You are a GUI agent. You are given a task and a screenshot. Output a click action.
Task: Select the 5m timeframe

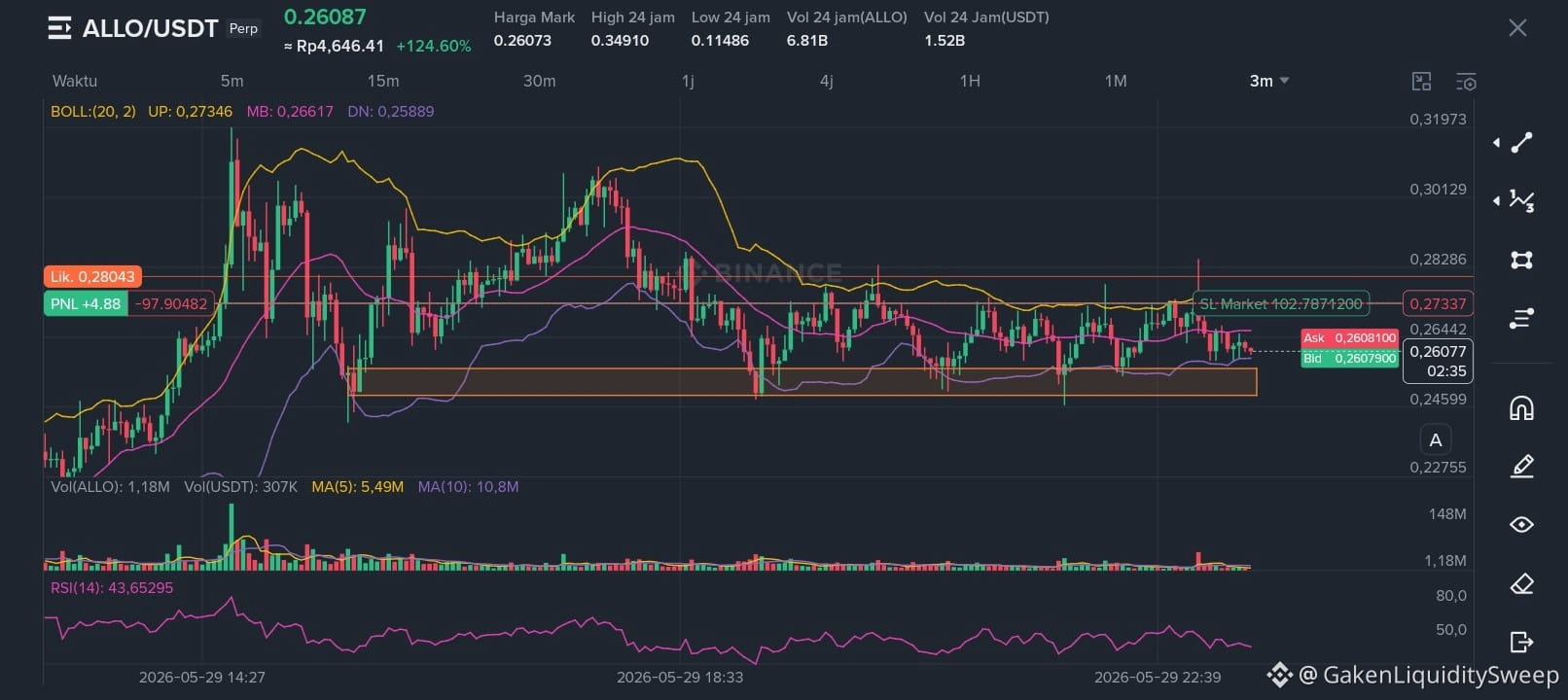coord(232,81)
